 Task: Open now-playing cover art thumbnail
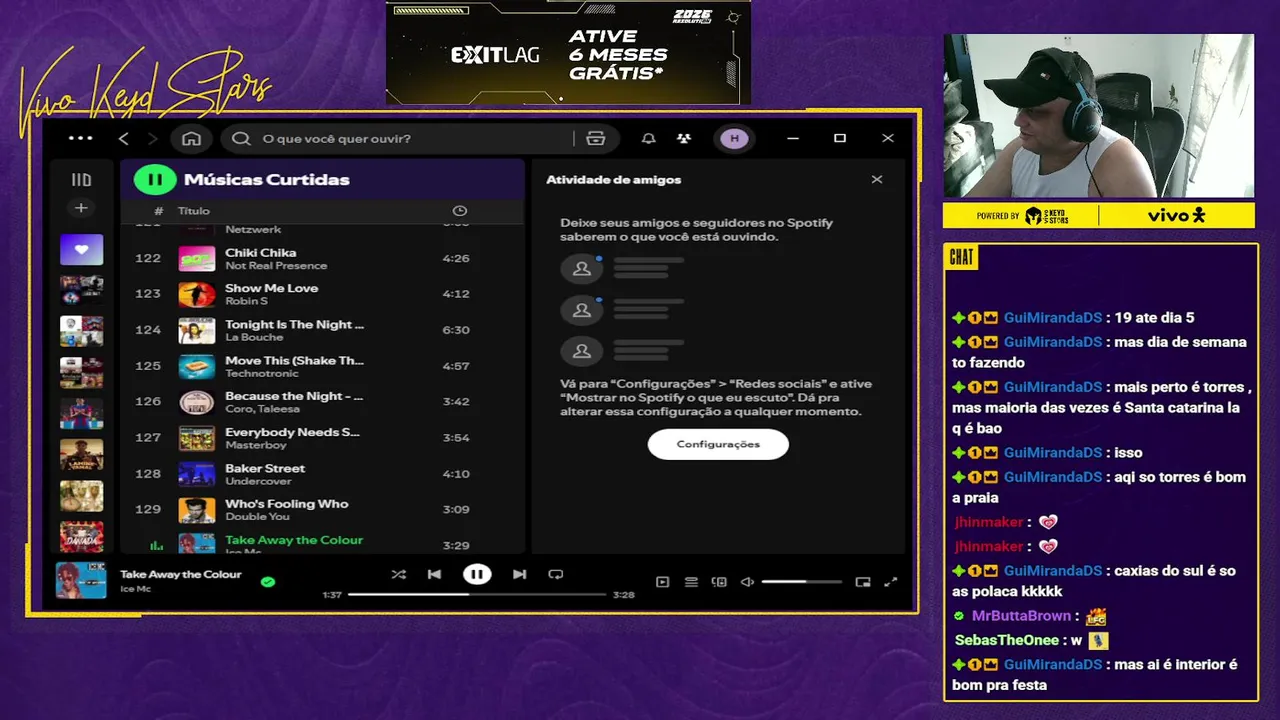[81, 581]
